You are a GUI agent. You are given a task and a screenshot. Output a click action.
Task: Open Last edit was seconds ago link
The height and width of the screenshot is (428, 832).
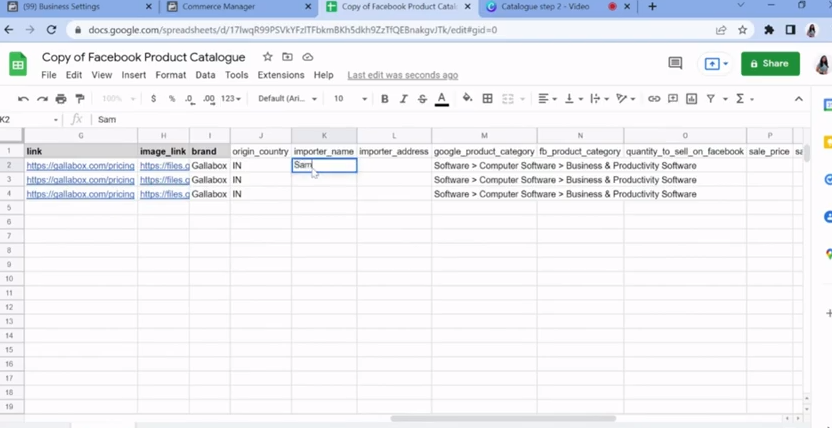[403, 75]
